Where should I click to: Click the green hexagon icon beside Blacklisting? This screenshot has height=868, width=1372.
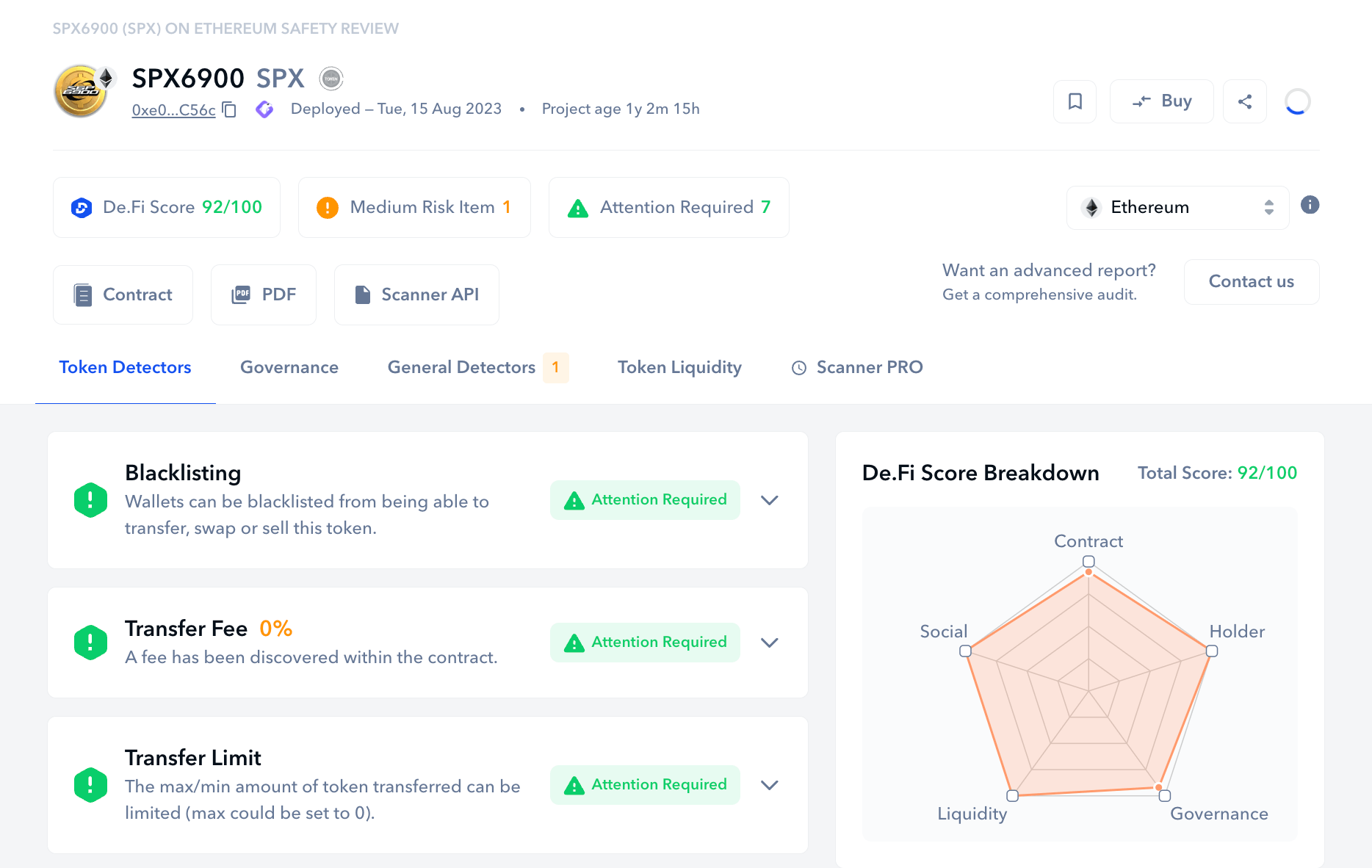coord(91,500)
